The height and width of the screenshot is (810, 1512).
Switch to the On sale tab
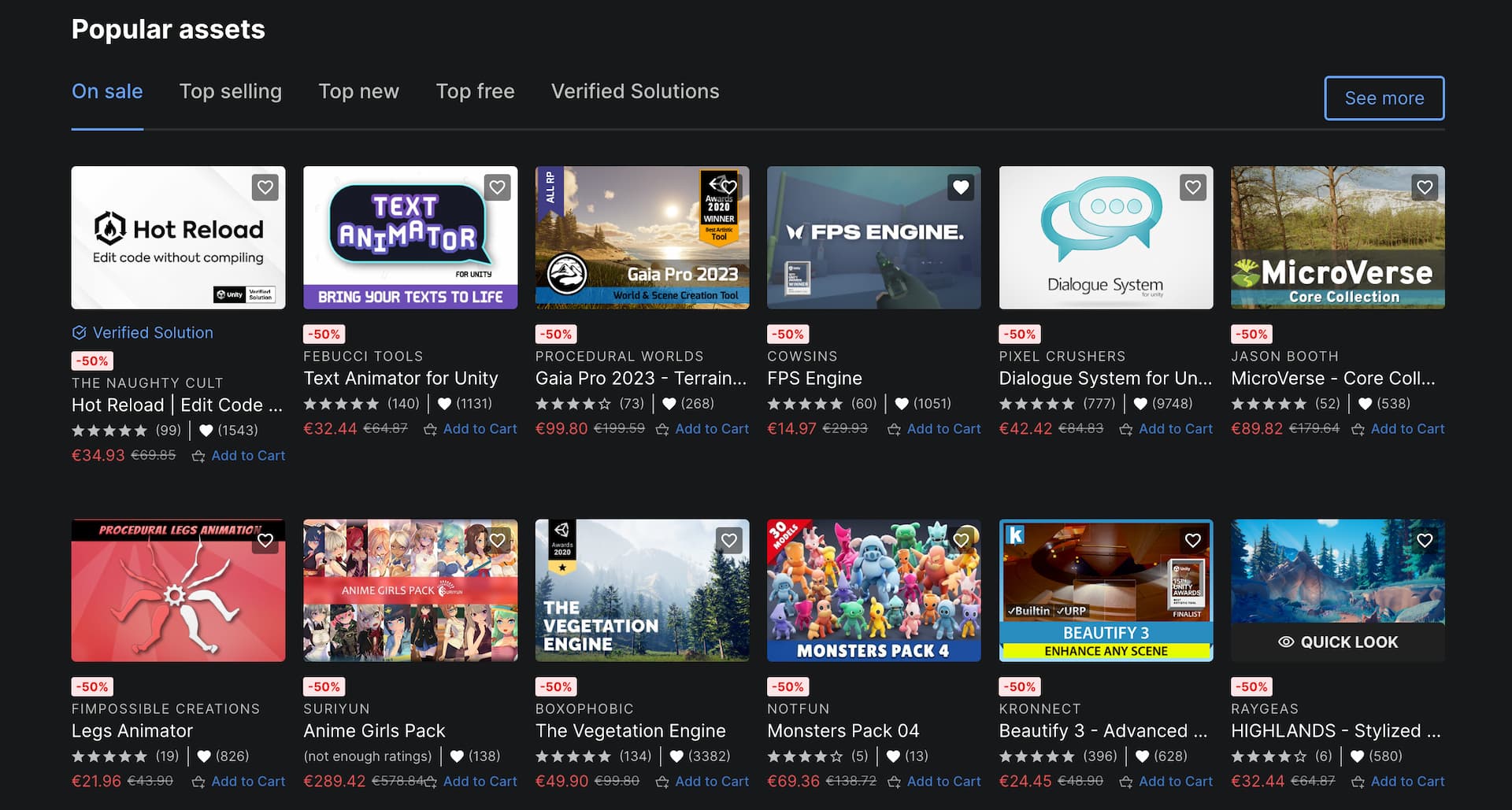coord(107,91)
